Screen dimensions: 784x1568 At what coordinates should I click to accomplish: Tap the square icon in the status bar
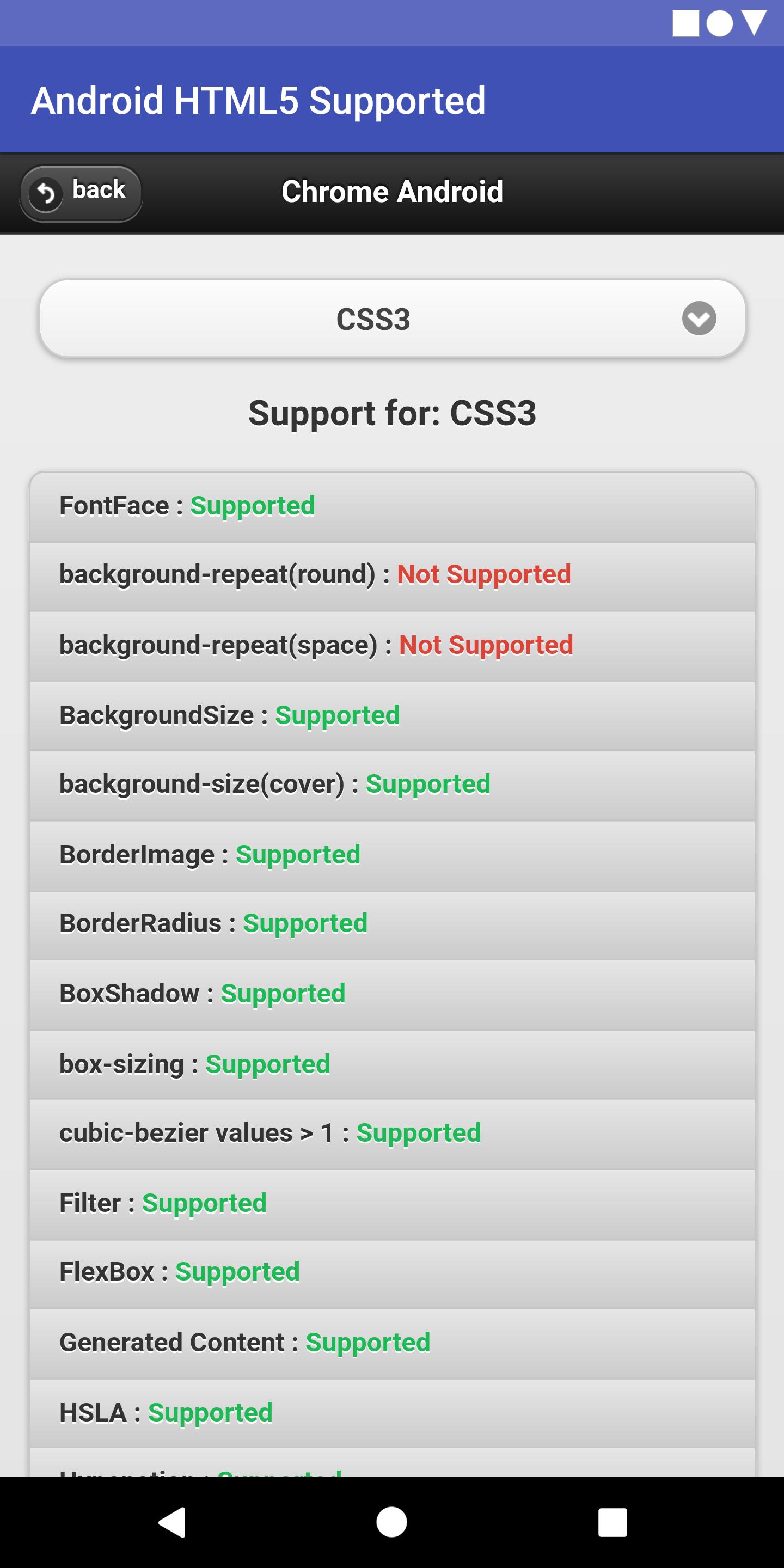(x=687, y=23)
